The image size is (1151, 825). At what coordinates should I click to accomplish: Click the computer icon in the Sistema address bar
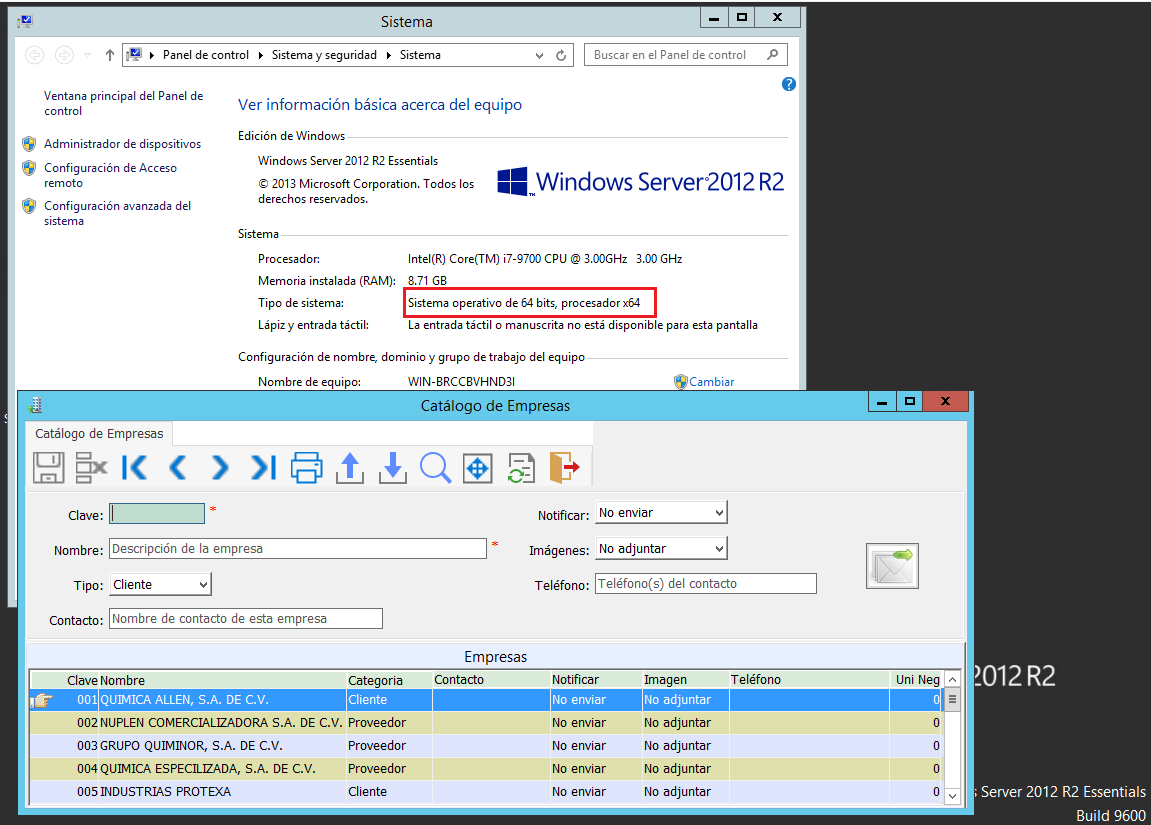(134, 54)
